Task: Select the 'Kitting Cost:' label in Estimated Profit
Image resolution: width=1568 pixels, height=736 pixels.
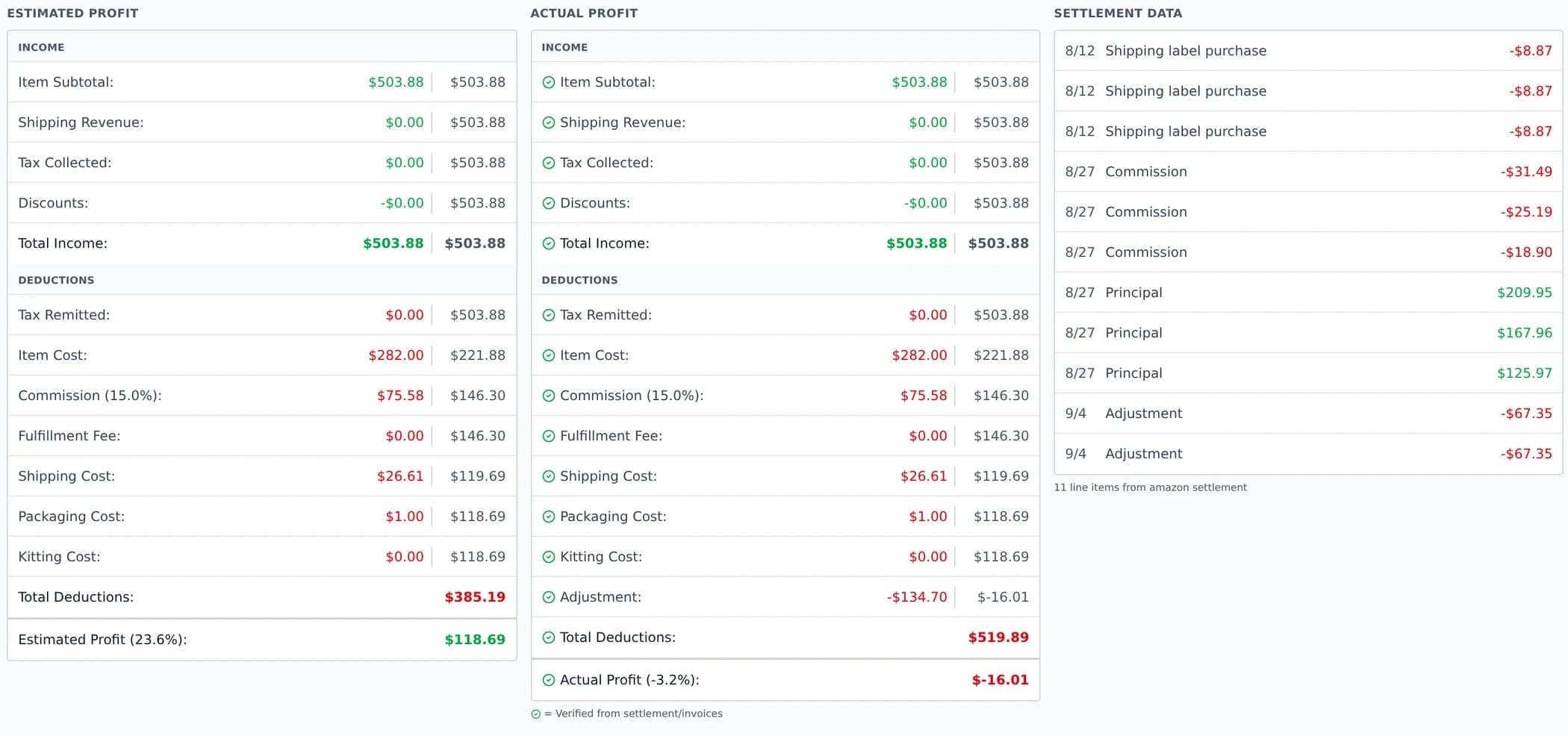Action: (59, 557)
